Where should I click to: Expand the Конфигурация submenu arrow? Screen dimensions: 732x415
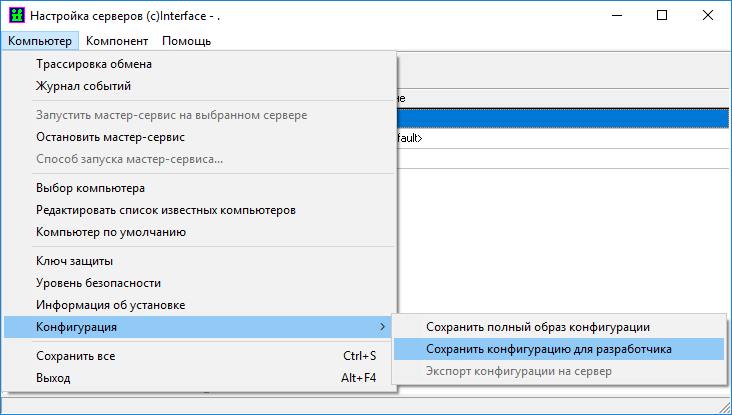[x=382, y=327]
